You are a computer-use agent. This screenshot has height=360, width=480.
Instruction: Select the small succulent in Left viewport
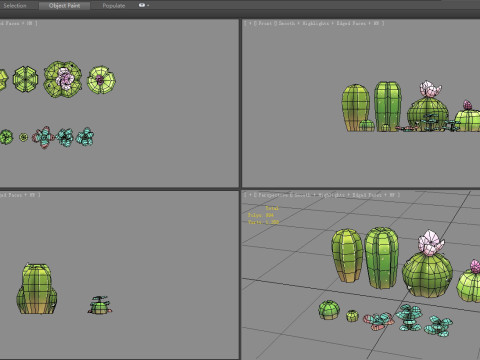(x=100, y=305)
